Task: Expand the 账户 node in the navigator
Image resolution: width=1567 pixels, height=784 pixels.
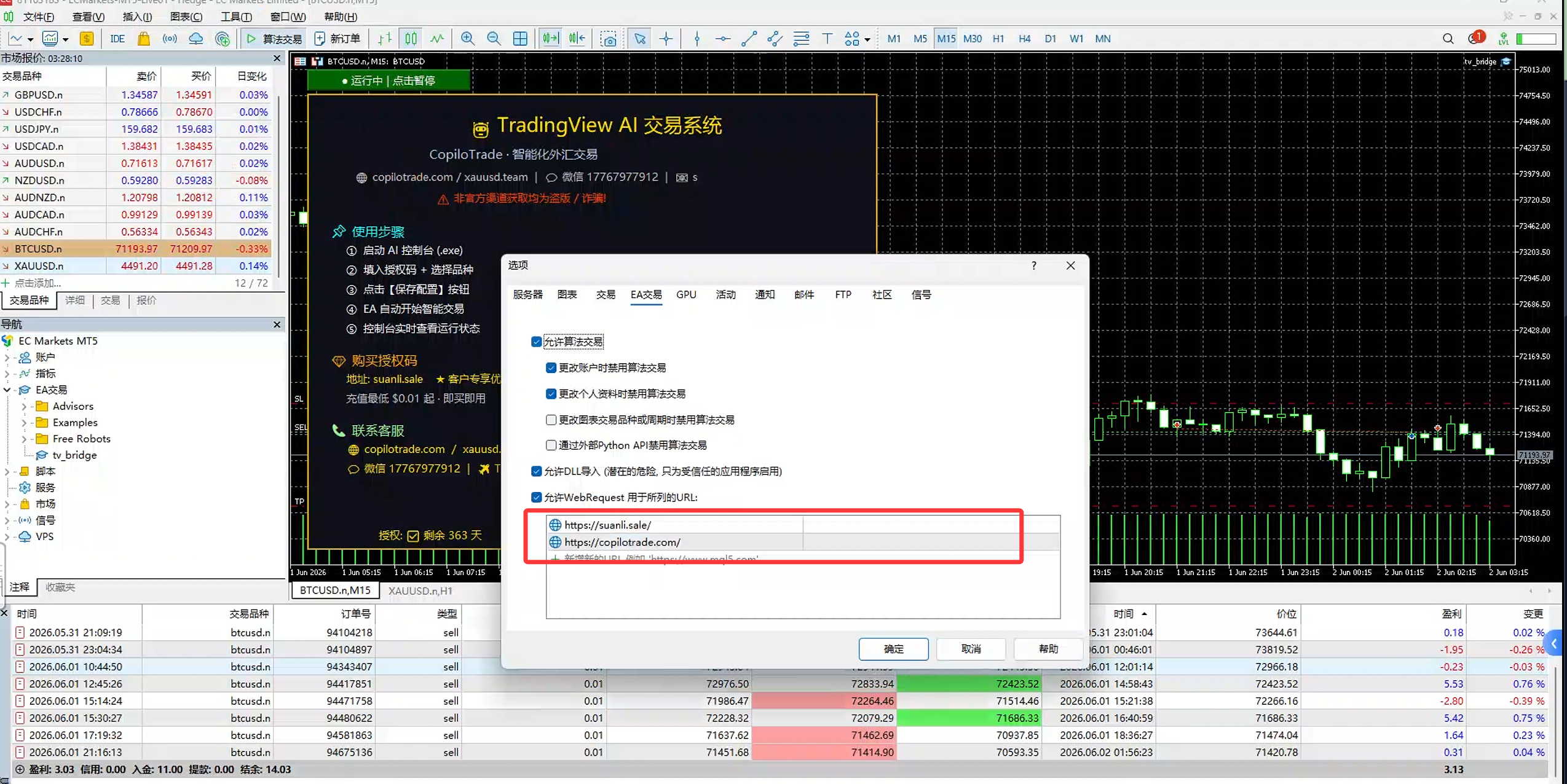Action: tap(7, 357)
